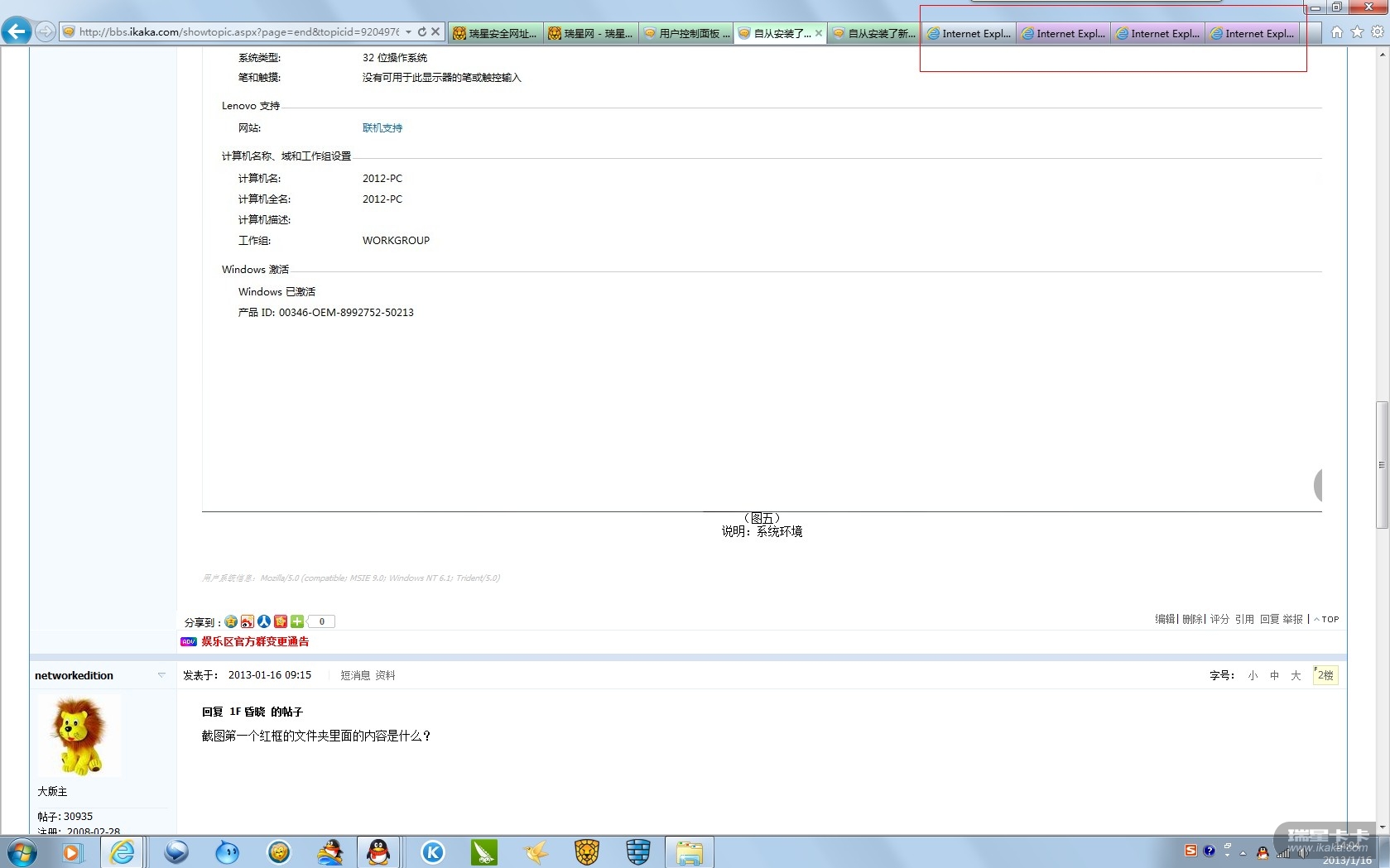Open the blue round arrow taskbar icon
The image size is (1390, 868).
176,852
